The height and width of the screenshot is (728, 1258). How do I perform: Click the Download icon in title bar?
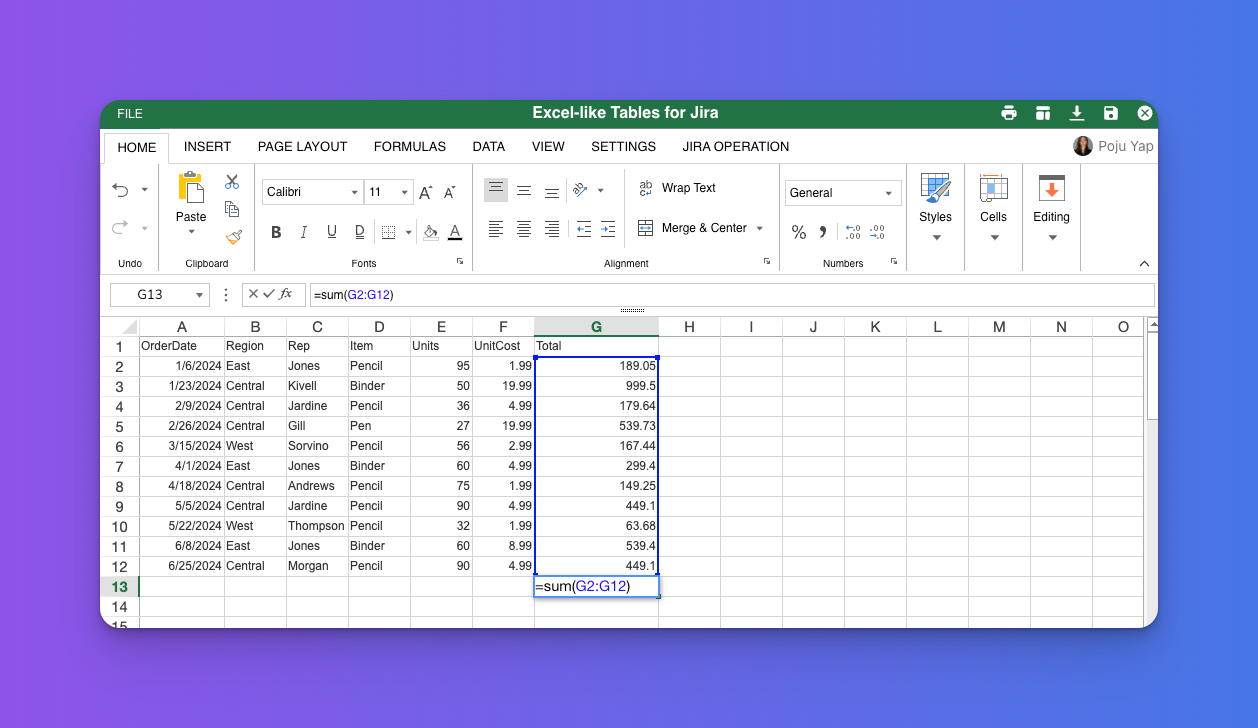[1077, 113]
